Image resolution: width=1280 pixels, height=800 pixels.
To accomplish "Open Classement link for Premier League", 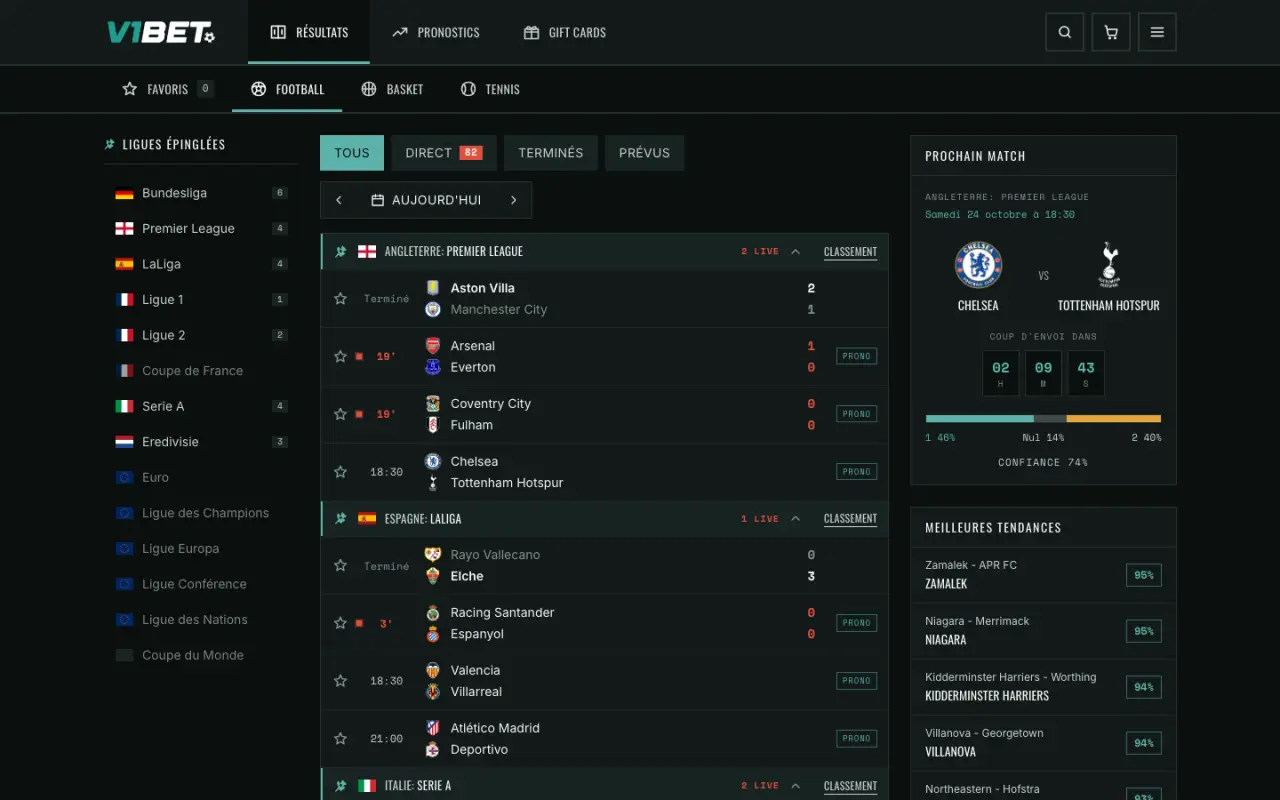I will 850,252.
